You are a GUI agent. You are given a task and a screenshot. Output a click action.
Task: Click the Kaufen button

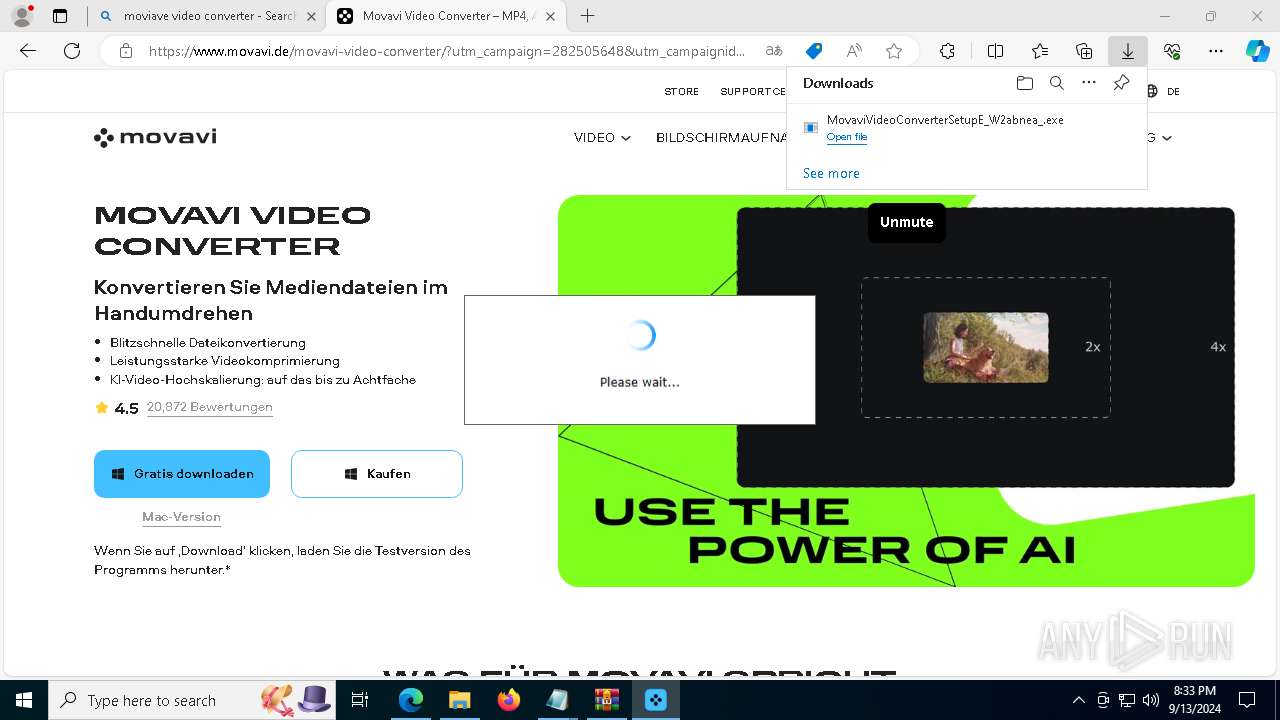[377, 474]
